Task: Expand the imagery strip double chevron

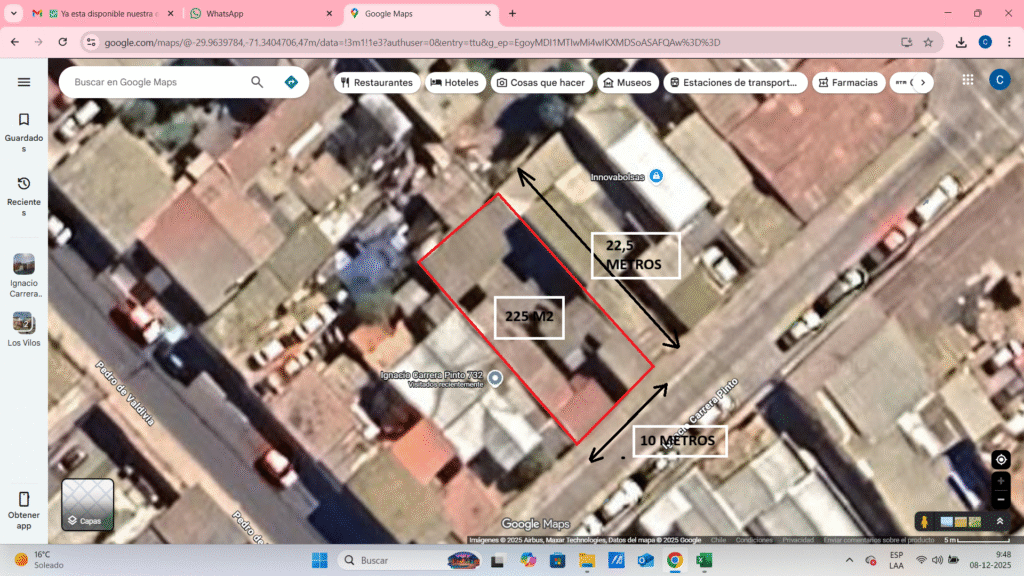Action: [x=999, y=521]
